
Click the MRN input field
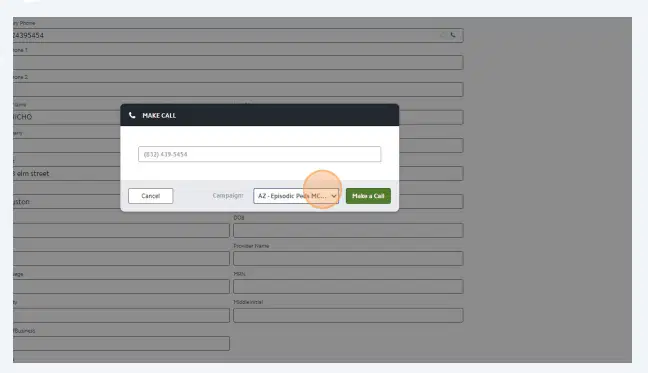[348, 287]
